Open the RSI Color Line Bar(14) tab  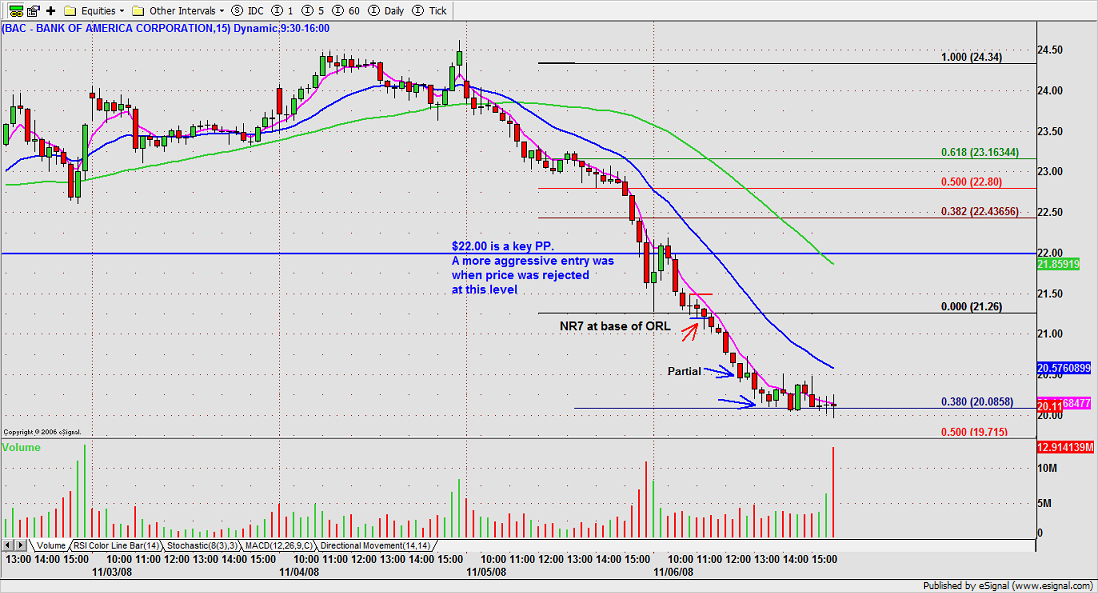tap(117, 545)
